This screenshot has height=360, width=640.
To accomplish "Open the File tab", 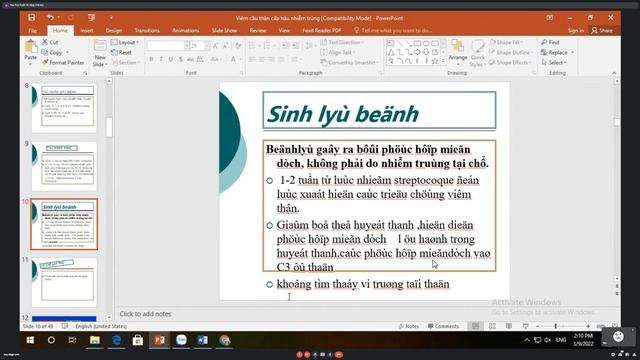I will click(32, 31).
